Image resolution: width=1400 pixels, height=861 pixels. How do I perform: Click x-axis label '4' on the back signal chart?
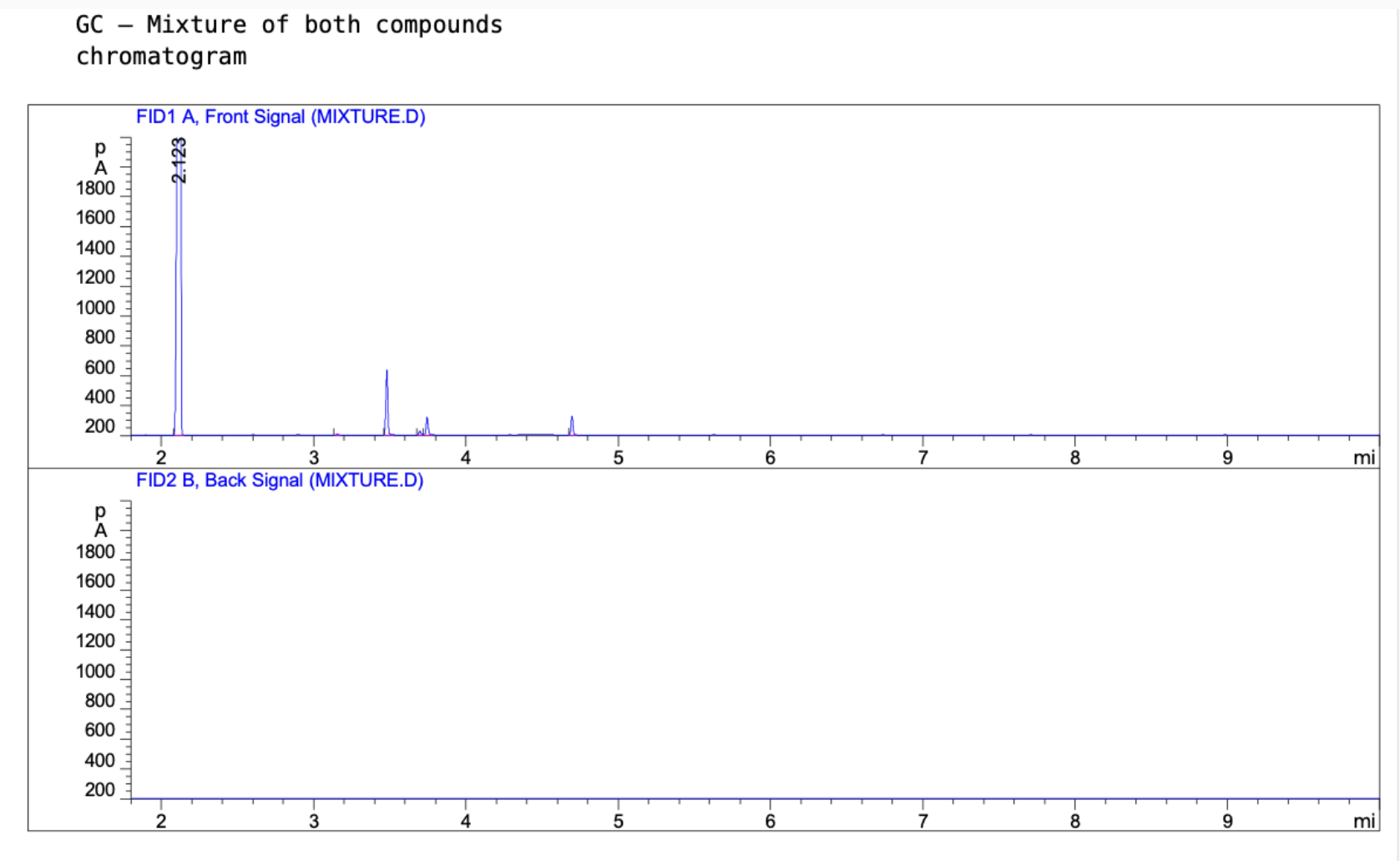pyautogui.click(x=466, y=821)
